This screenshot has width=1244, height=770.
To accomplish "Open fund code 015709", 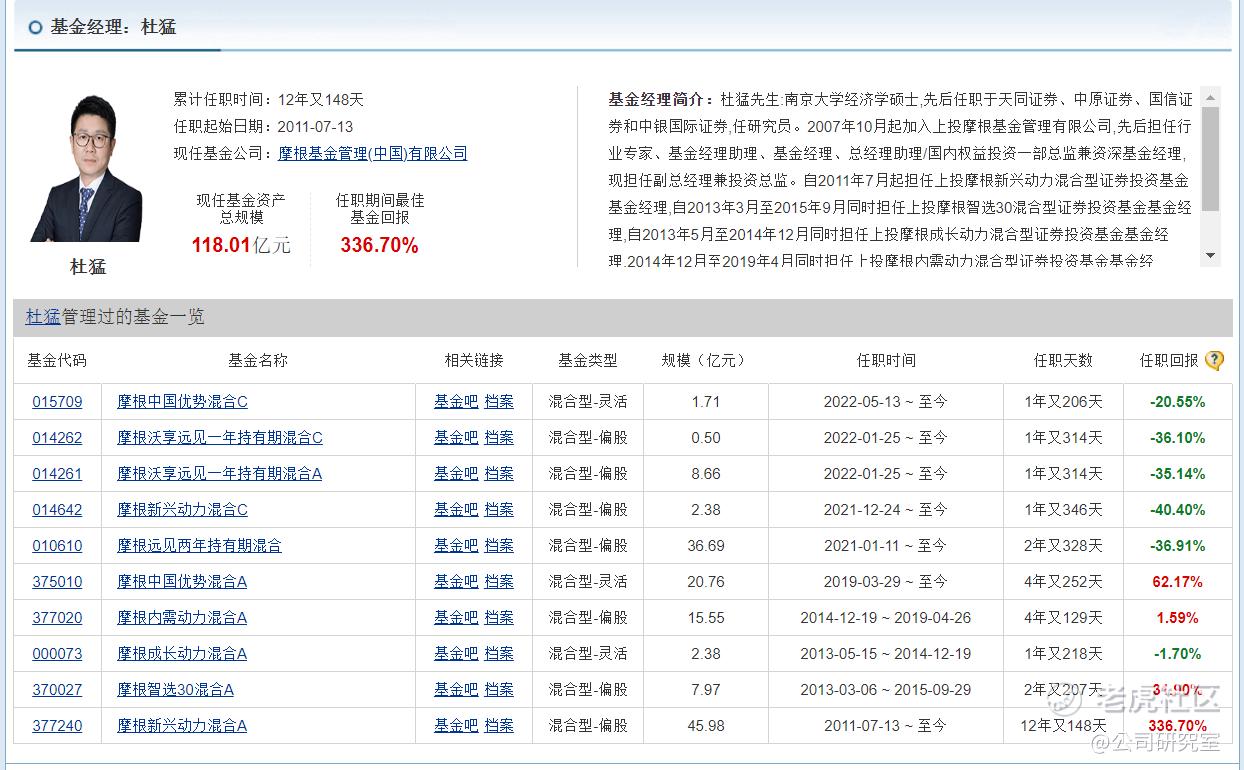I will coord(57,402).
